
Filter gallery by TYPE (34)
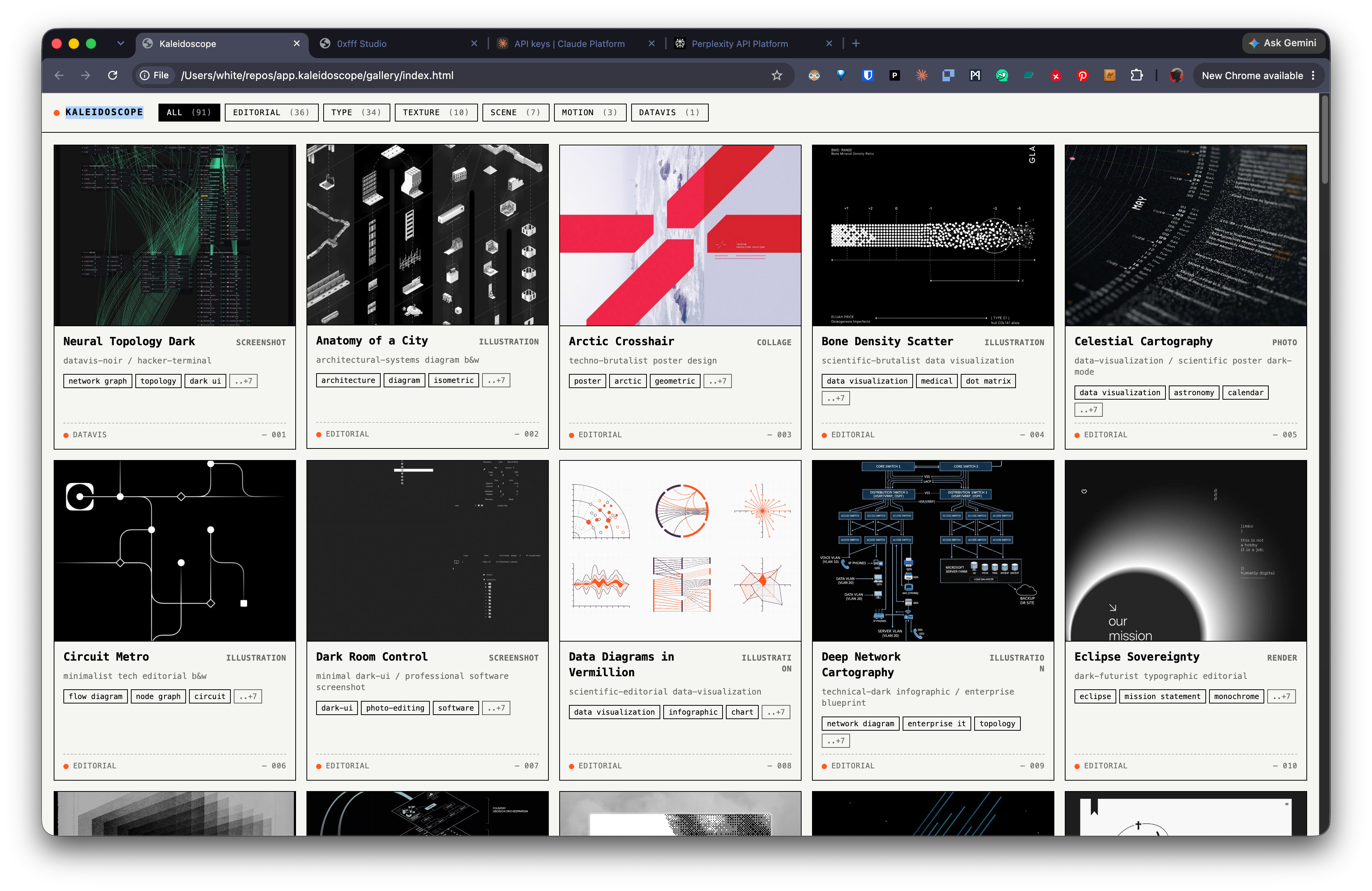click(356, 112)
